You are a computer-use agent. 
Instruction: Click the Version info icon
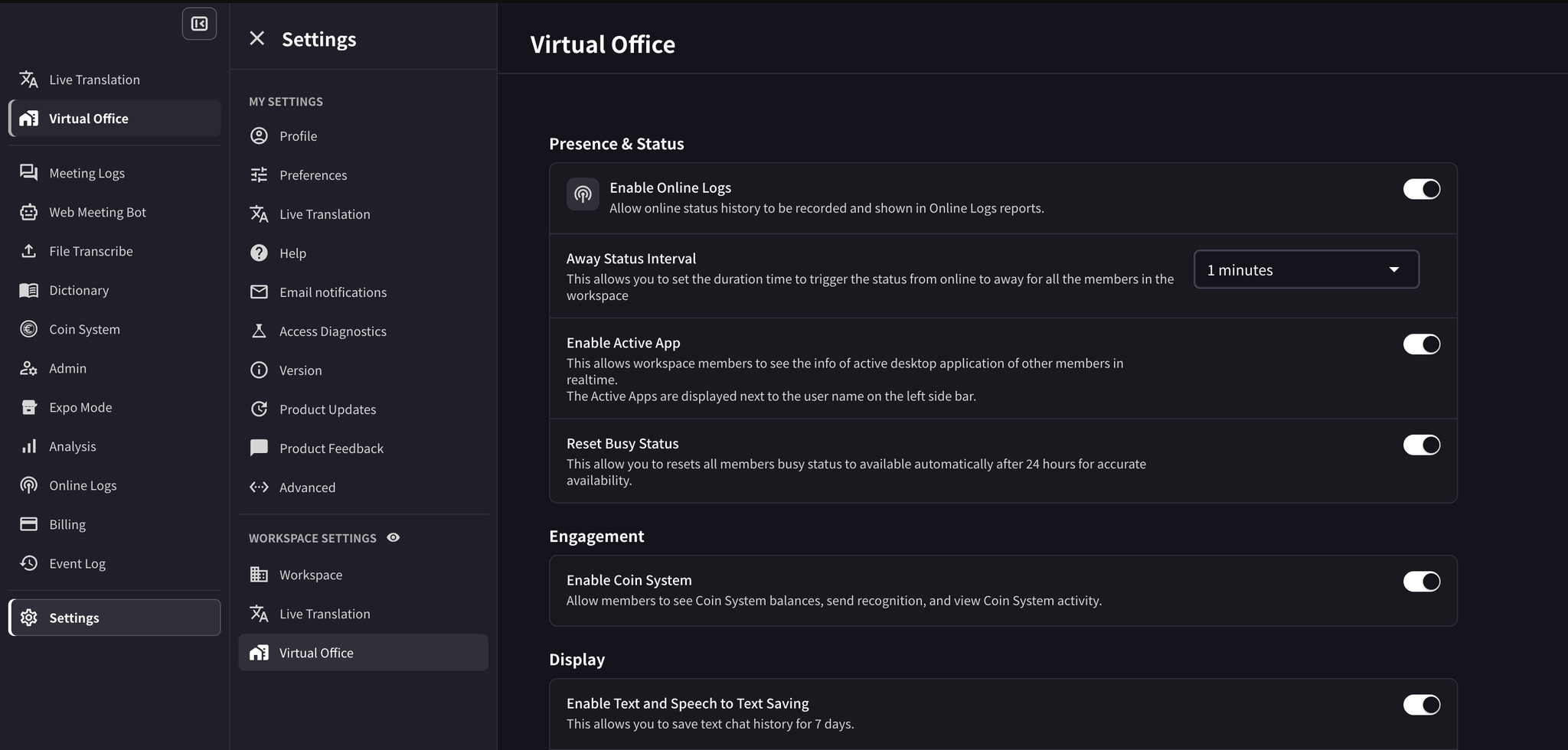pos(259,370)
